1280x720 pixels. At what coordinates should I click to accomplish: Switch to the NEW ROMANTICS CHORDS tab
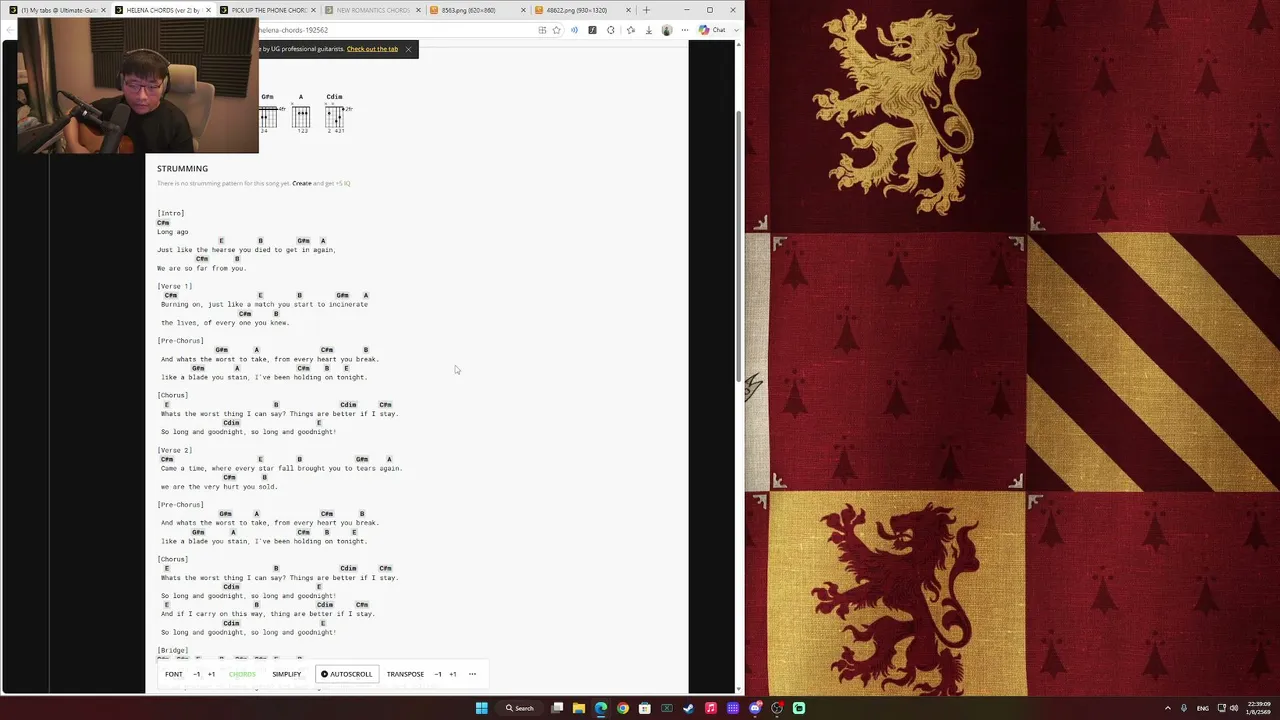[370, 10]
